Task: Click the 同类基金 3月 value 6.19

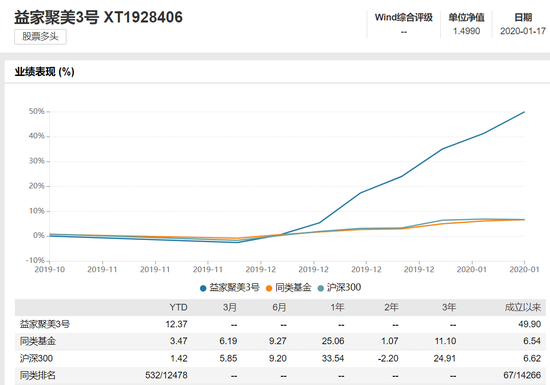Action: [228, 341]
